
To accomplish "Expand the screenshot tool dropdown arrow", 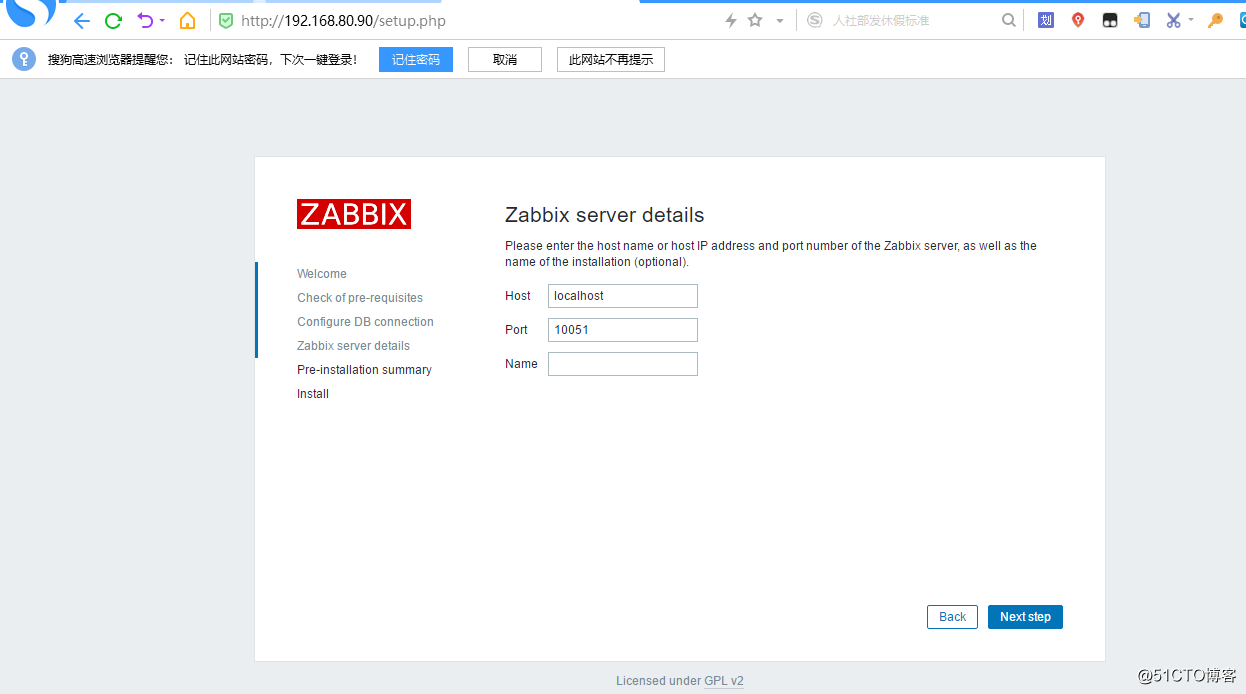I will (x=1191, y=20).
